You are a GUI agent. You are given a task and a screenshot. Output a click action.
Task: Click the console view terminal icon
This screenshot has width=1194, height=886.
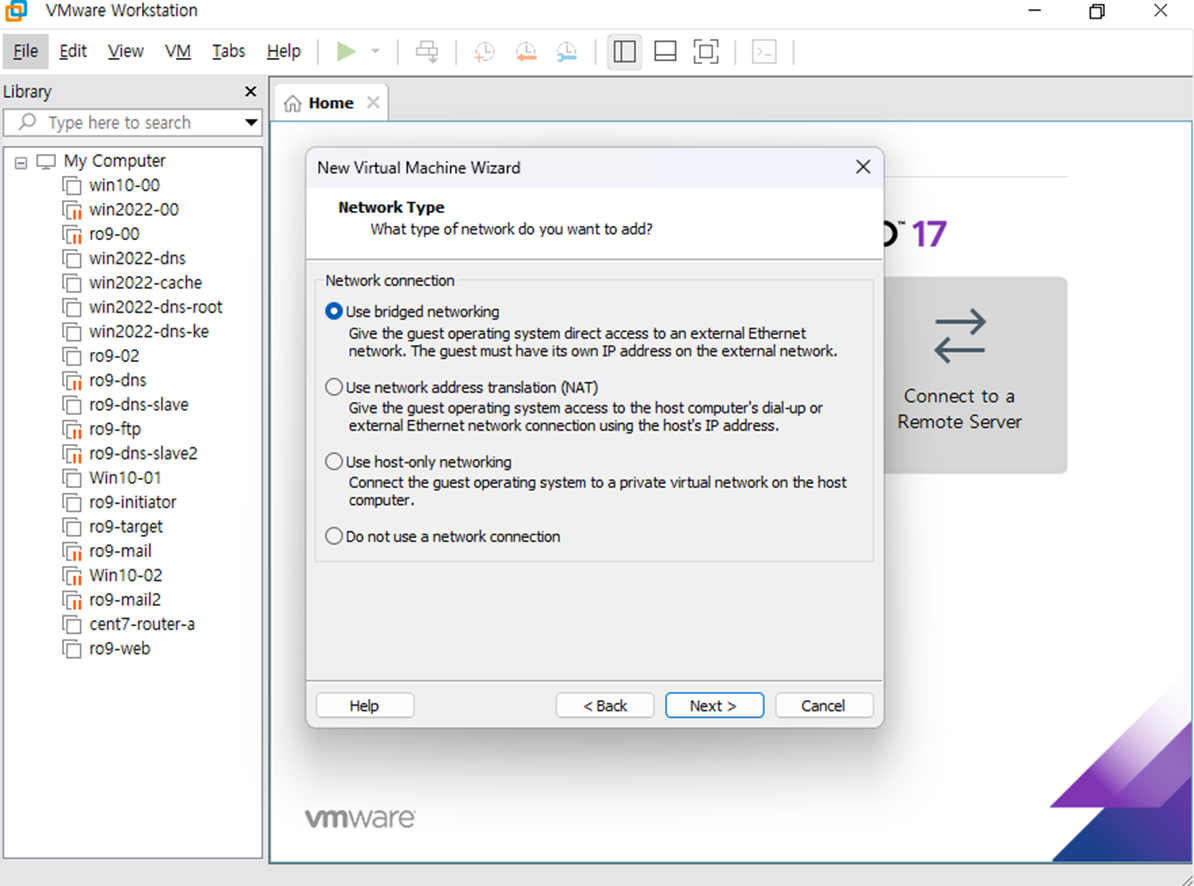(764, 52)
